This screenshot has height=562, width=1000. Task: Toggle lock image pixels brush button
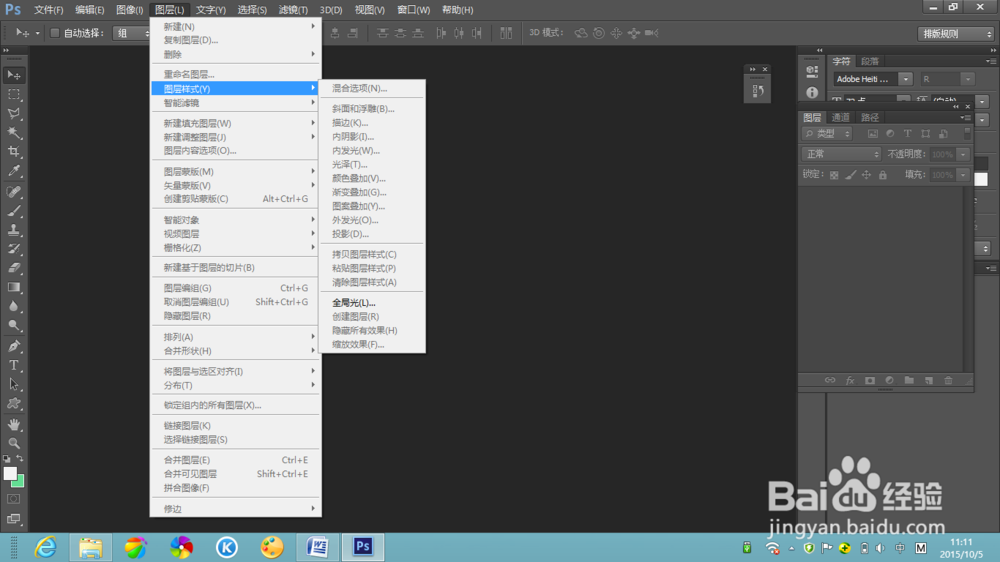click(x=850, y=175)
